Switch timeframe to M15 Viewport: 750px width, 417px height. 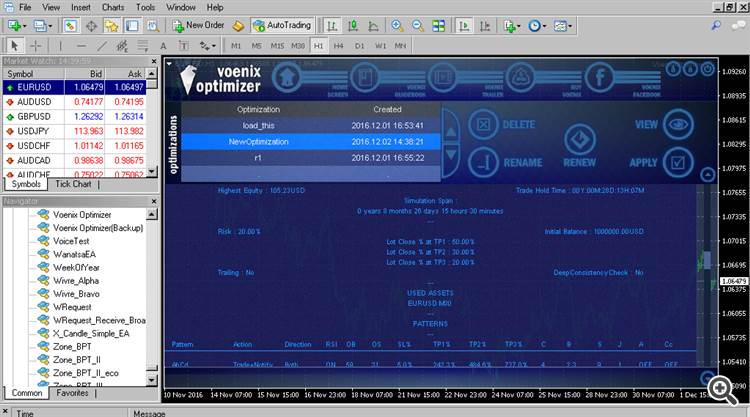pos(277,46)
